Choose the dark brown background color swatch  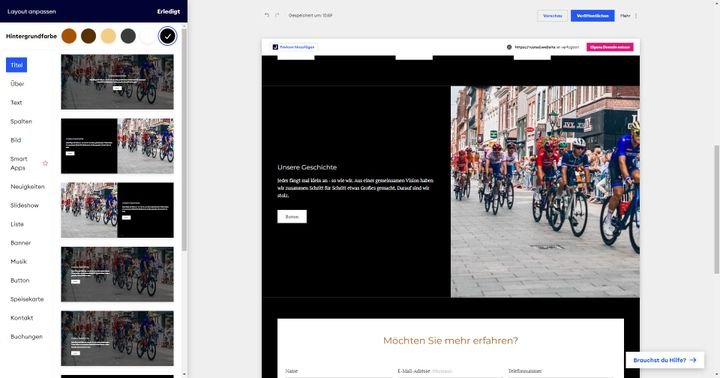89,36
